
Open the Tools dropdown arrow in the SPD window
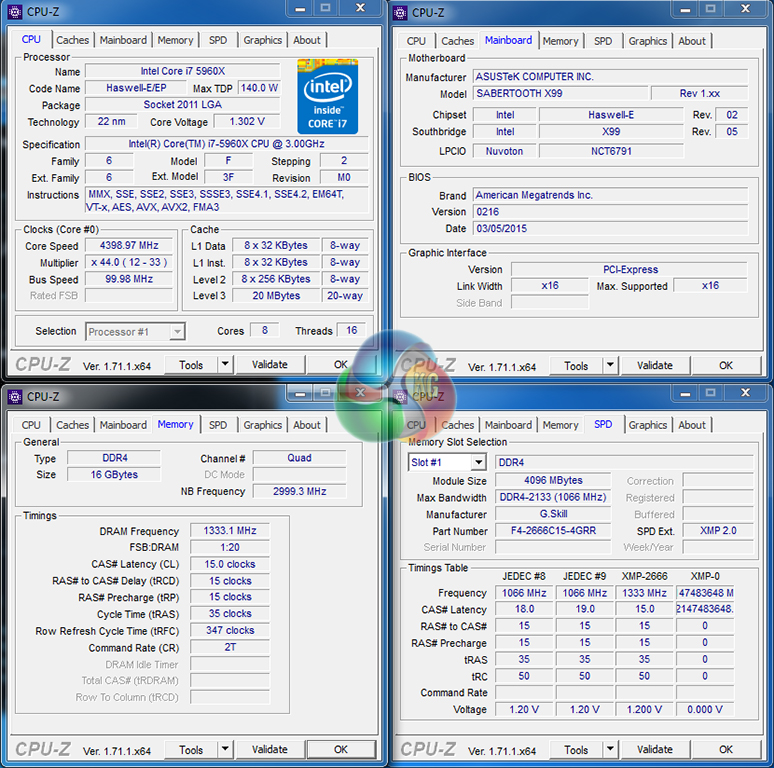point(609,750)
